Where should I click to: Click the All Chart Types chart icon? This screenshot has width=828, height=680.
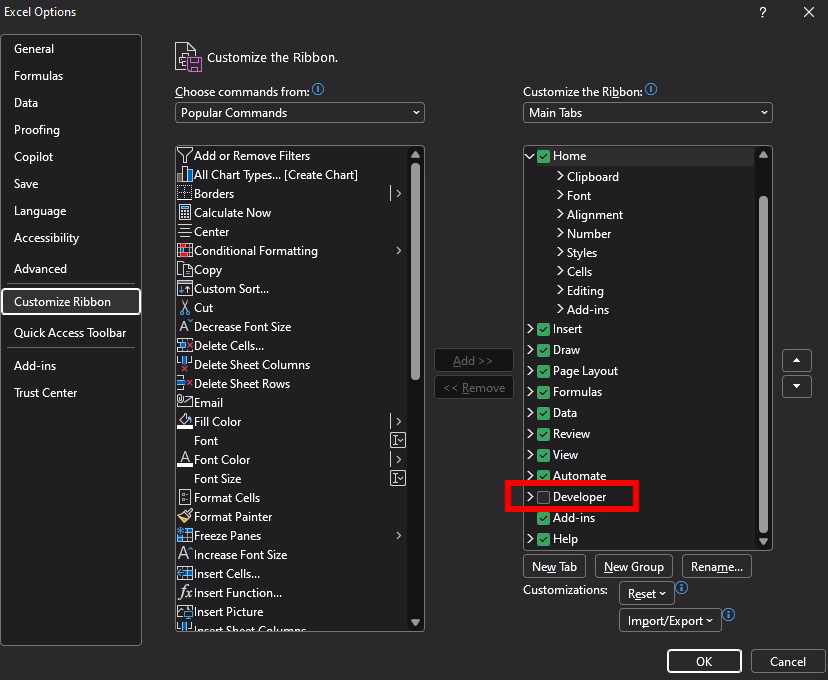pos(184,175)
